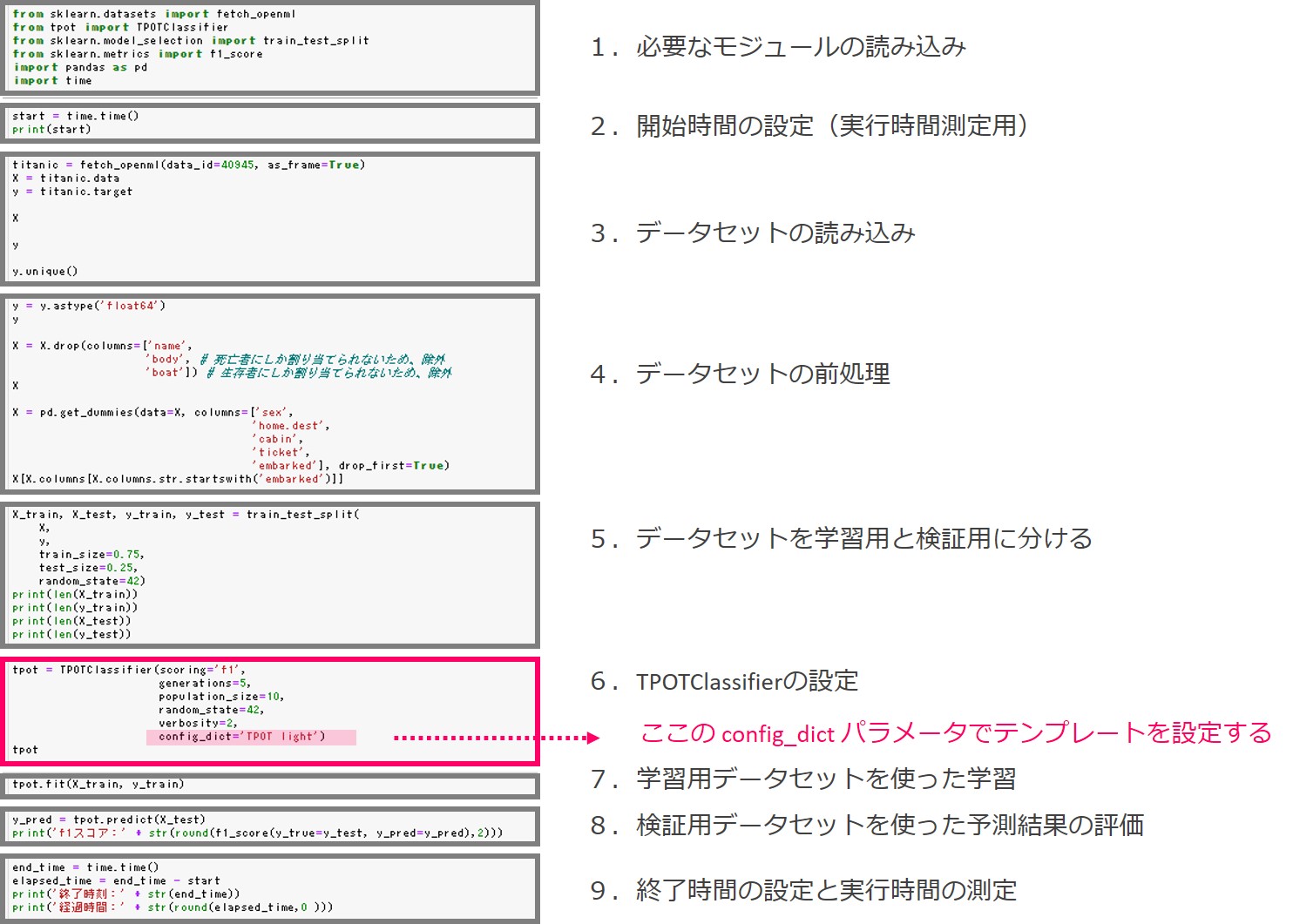Click the dotted arrow pointing to annotation
The height and width of the screenshot is (924, 1293).
497,738
